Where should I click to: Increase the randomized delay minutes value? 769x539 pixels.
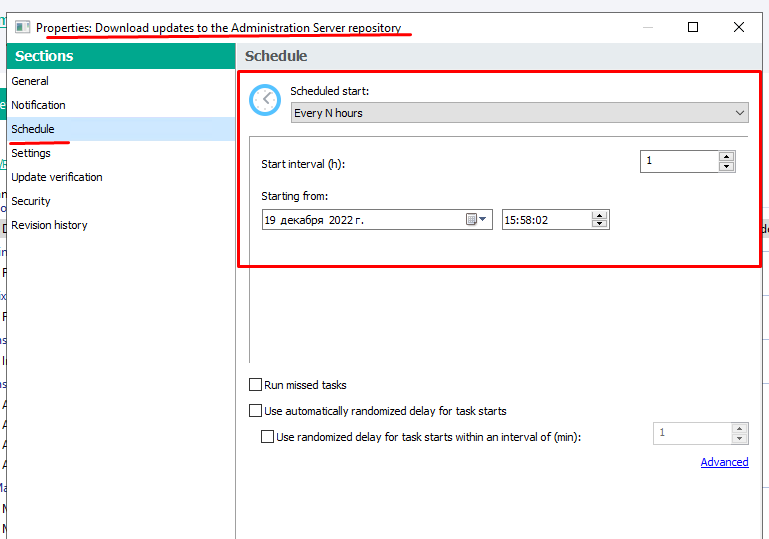pyautogui.click(x=740, y=428)
